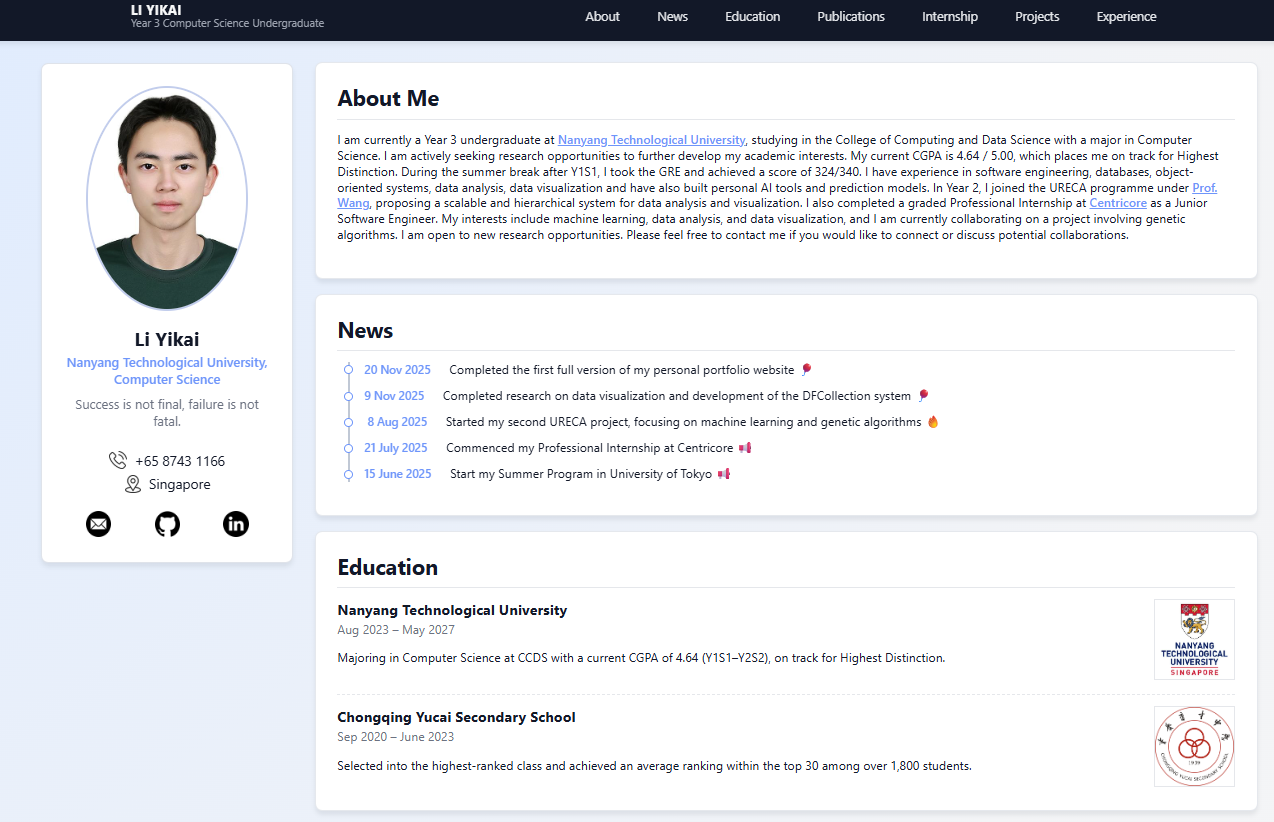
Task: Navigate to the Internship section via navbar
Action: tap(949, 16)
